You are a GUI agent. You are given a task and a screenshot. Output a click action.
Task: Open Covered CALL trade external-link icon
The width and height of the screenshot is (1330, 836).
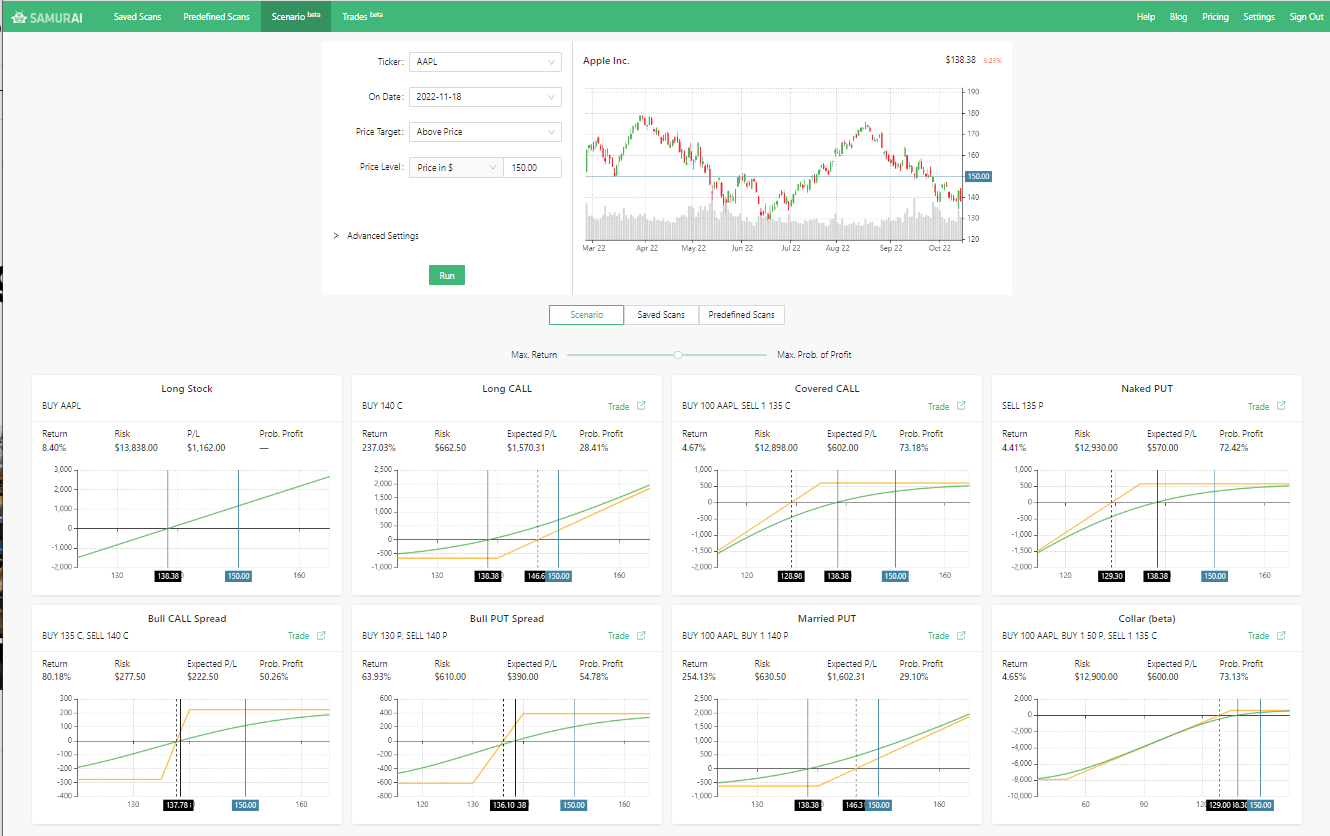tap(961, 406)
